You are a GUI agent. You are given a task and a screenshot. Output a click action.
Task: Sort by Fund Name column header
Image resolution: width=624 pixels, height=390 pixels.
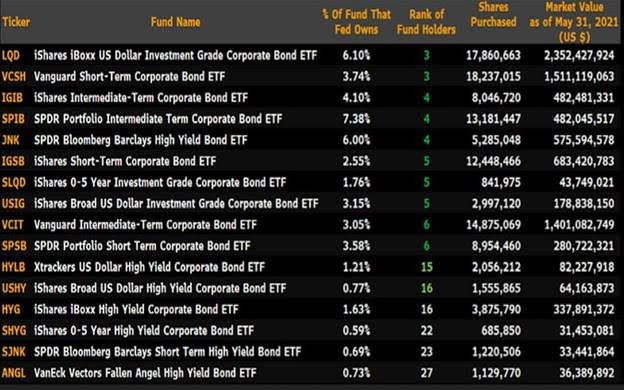[x=176, y=22]
